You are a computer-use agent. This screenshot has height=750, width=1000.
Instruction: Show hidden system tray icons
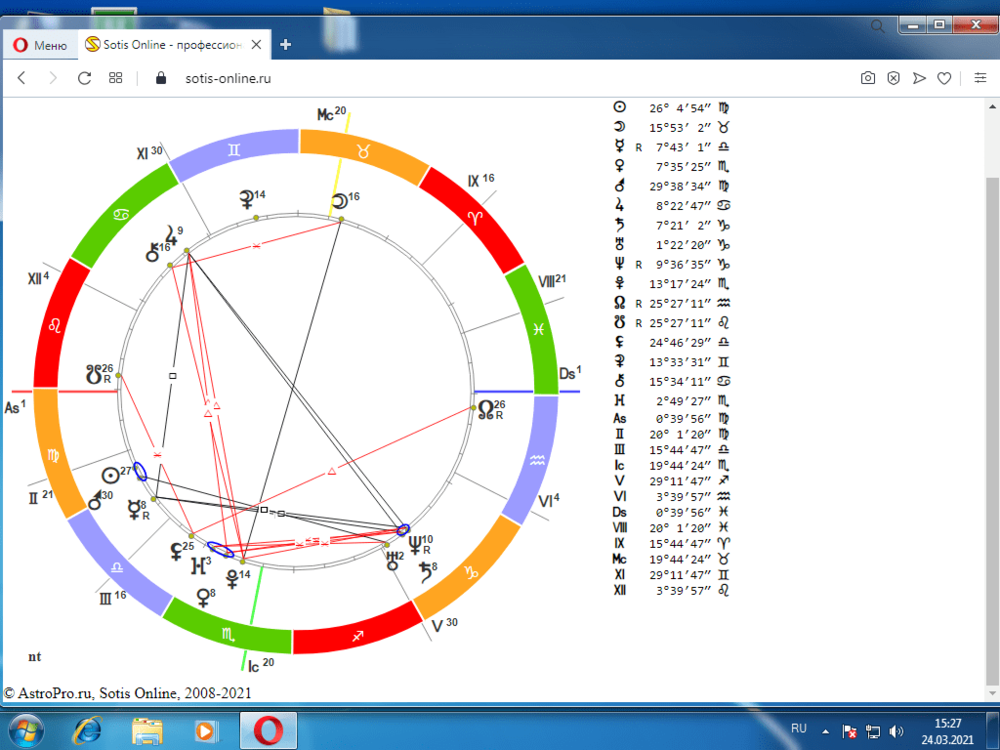coord(825,732)
